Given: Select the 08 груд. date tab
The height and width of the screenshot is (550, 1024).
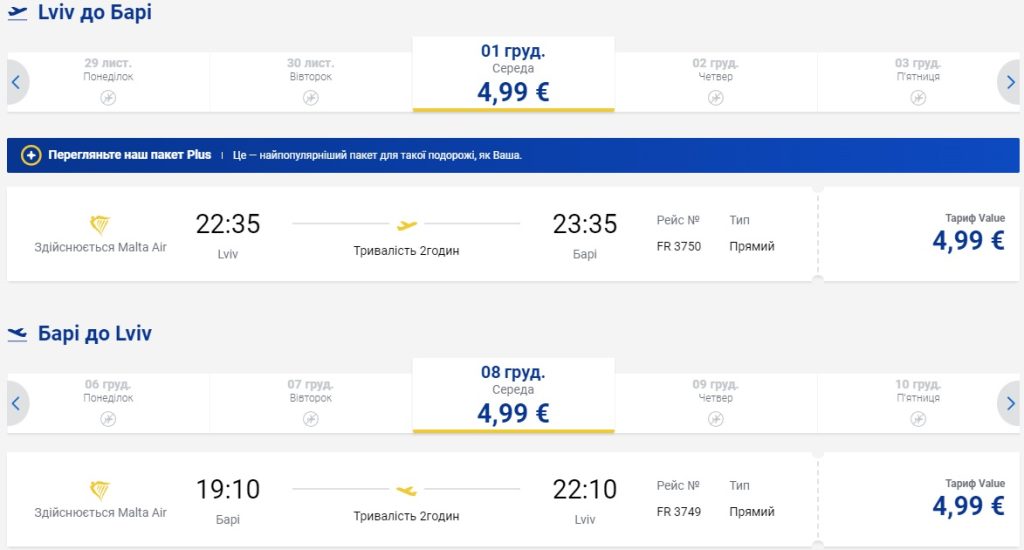Looking at the screenshot, I should tap(513, 396).
